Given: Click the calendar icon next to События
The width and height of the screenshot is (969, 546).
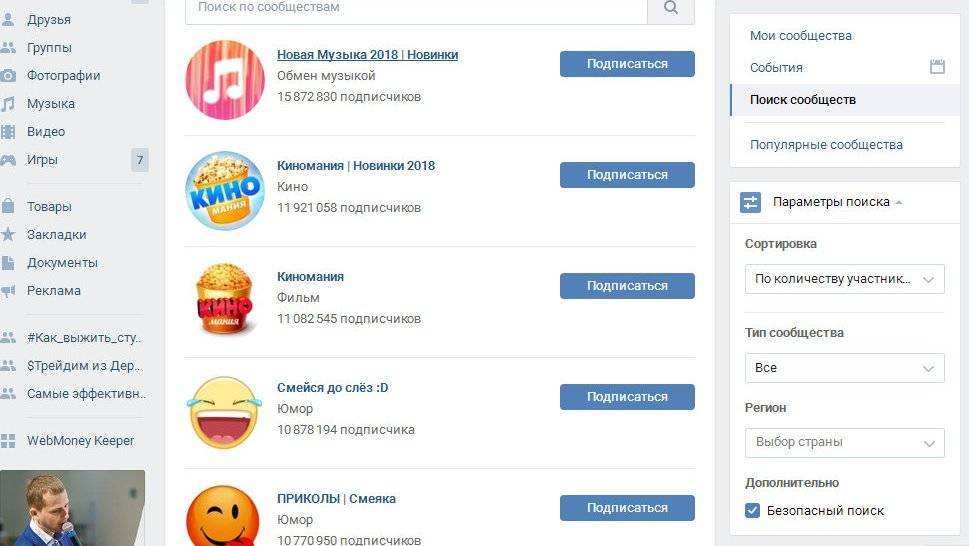Looking at the screenshot, I should coord(937,67).
